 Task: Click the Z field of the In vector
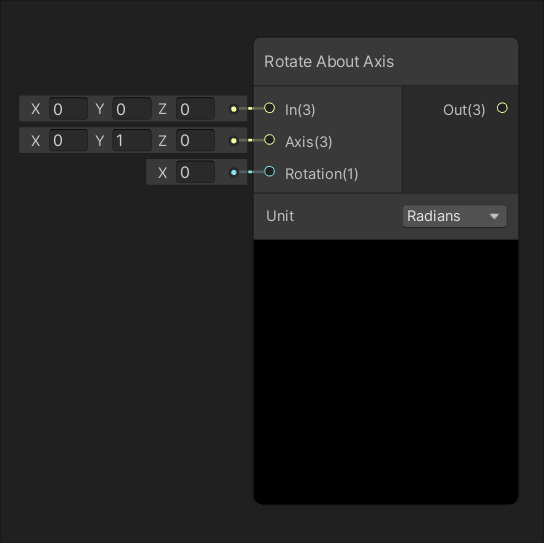coord(195,109)
